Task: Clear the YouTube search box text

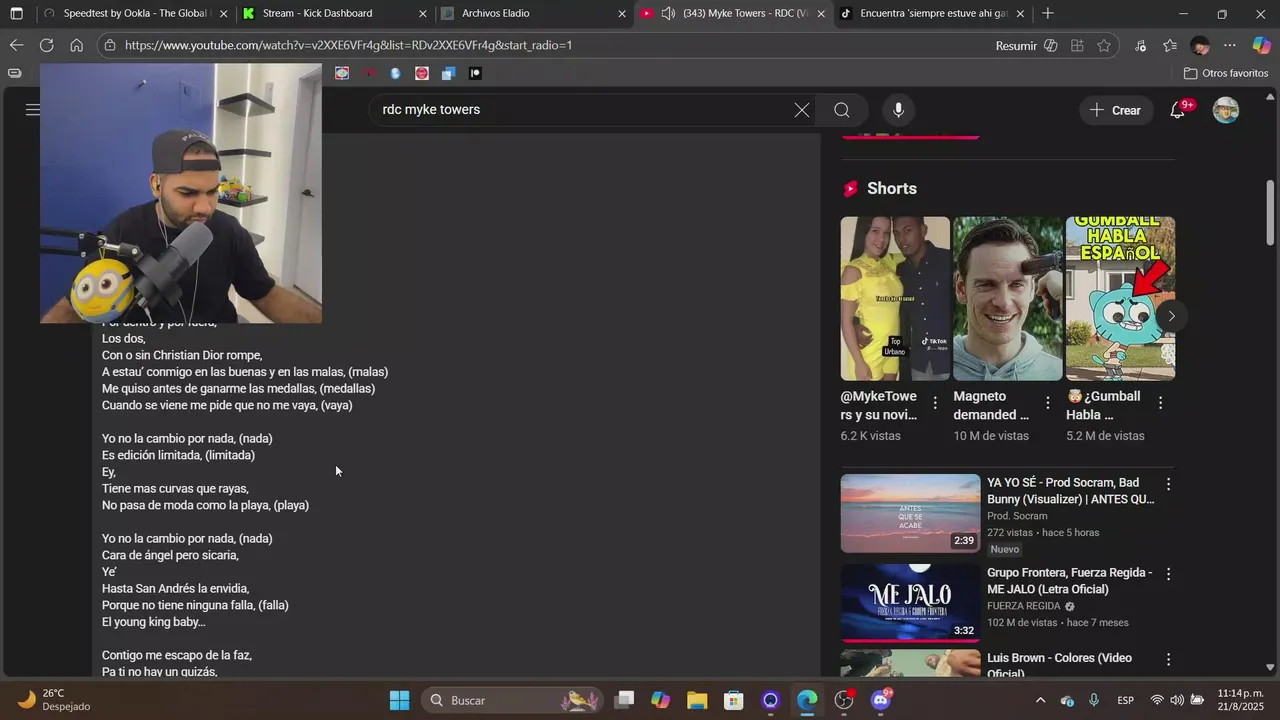Action: click(801, 110)
